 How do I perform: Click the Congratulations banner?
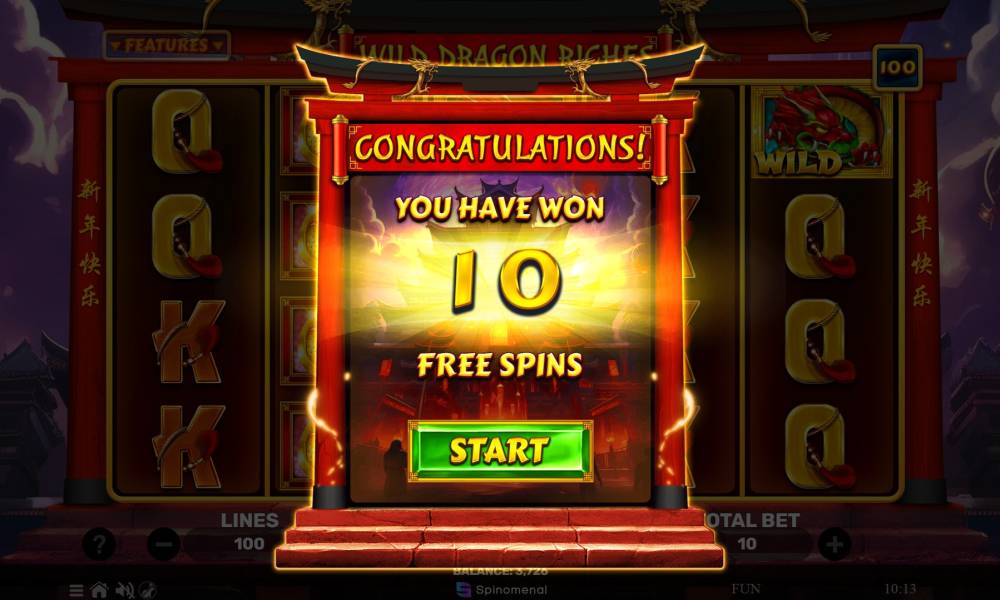(x=499, y=147)
